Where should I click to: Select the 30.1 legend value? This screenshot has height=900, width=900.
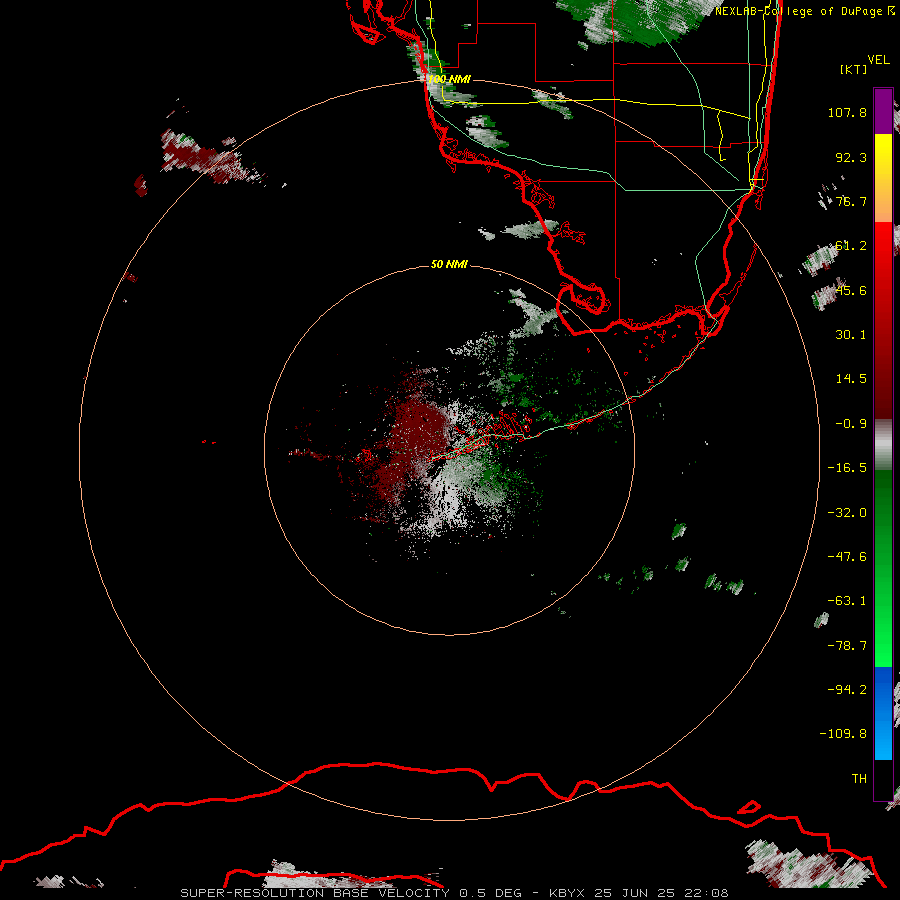click(x=851, y=335)
